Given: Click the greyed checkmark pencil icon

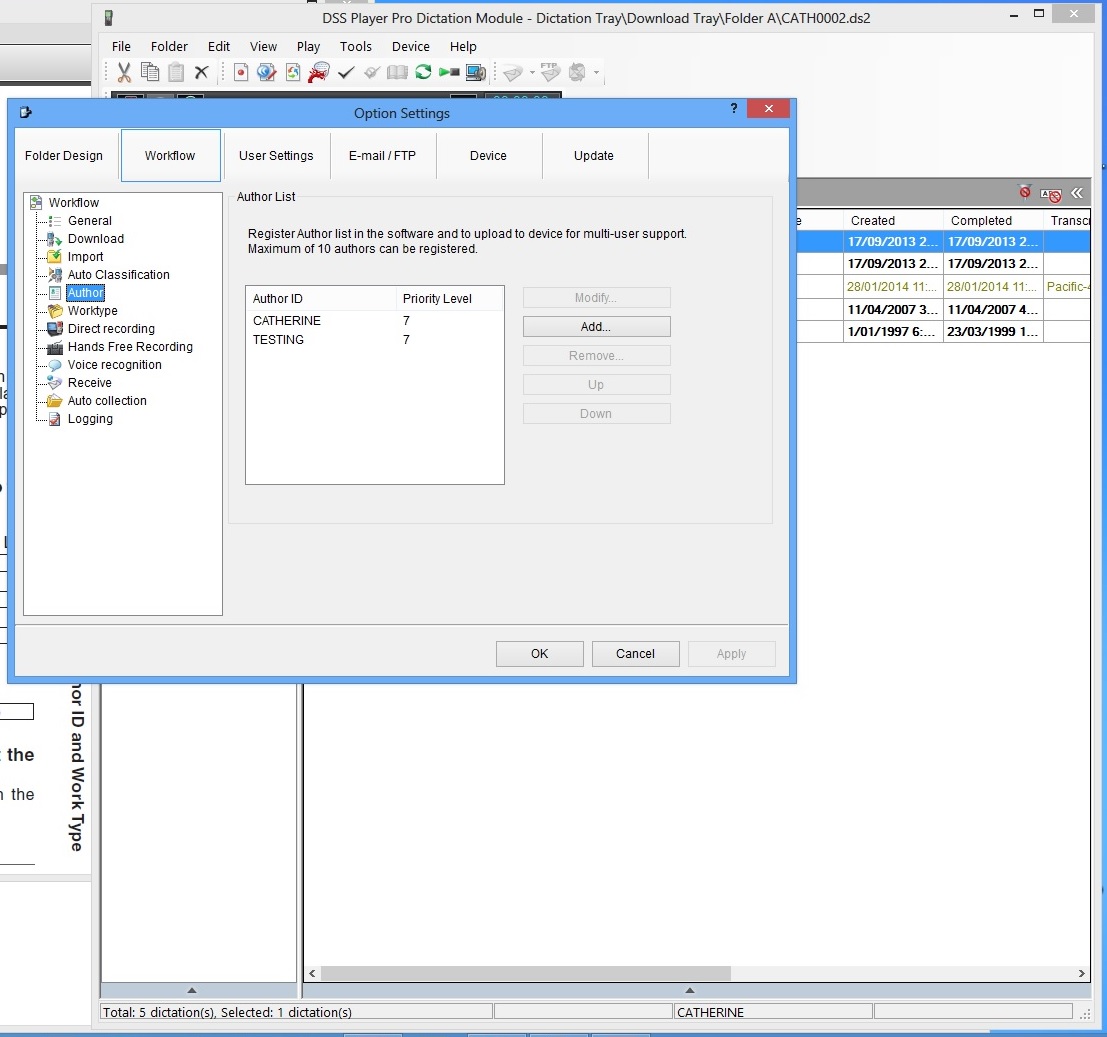Looking at the screenshot, I should [x=371, y=72].
